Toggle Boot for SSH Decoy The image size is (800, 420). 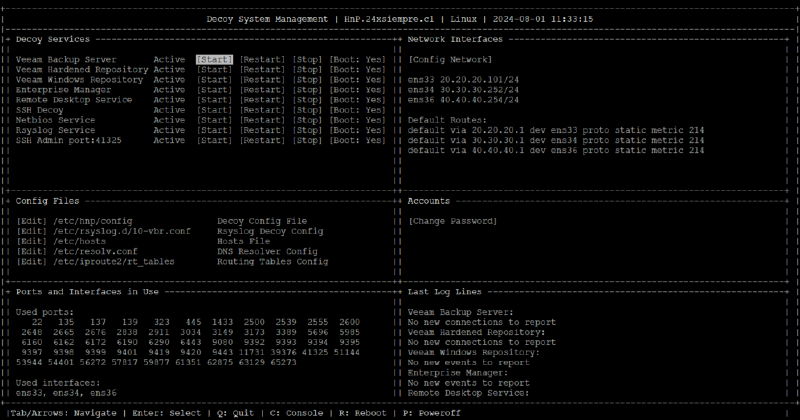click(357, 110)
